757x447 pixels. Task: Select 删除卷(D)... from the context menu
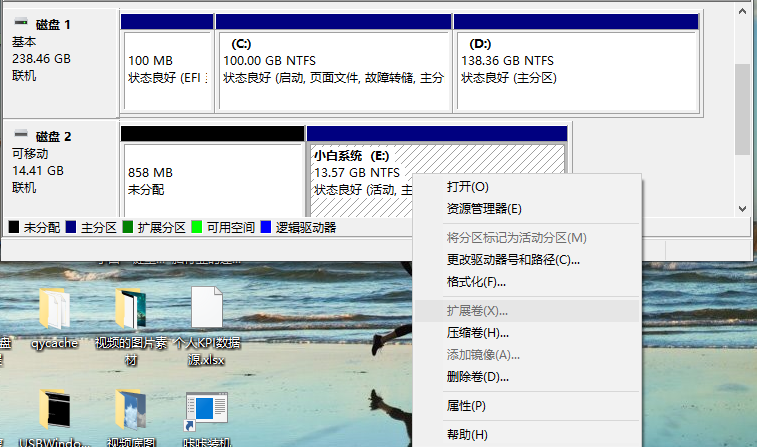click(x=478, y=377)
